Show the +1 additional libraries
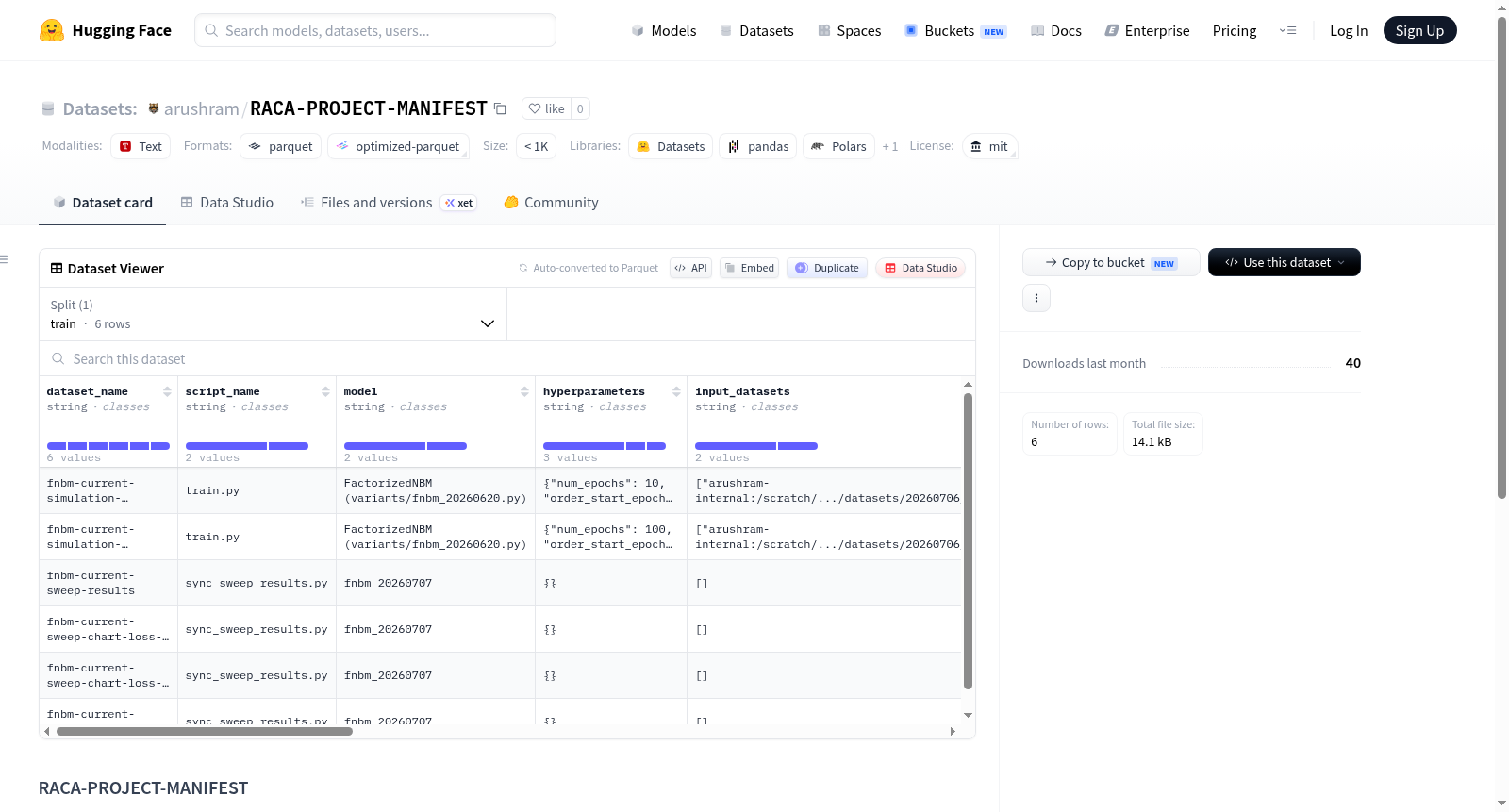The image size is (1509, 812). (x=889, y=146)
